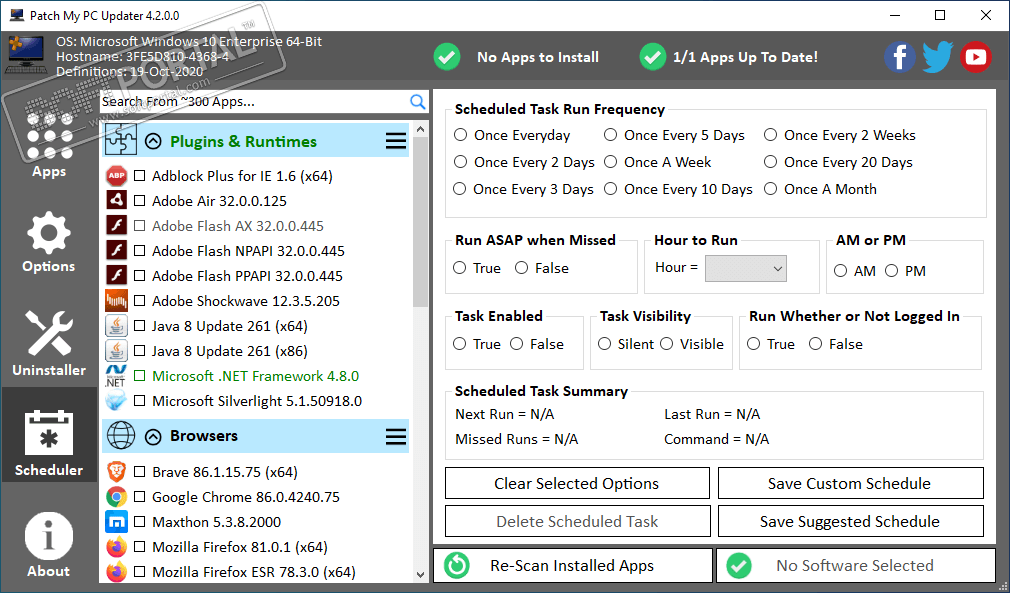Click the search magnifier icon
Screen dimensions: 1010x593
click(418, 102)
